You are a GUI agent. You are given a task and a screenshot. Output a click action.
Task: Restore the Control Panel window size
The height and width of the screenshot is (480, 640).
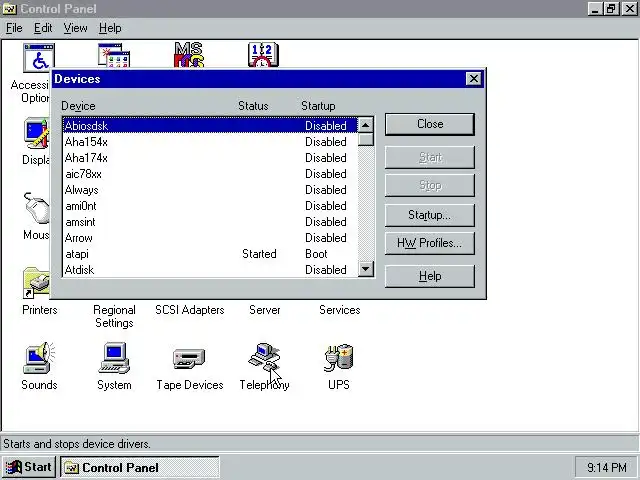(611, 9)
